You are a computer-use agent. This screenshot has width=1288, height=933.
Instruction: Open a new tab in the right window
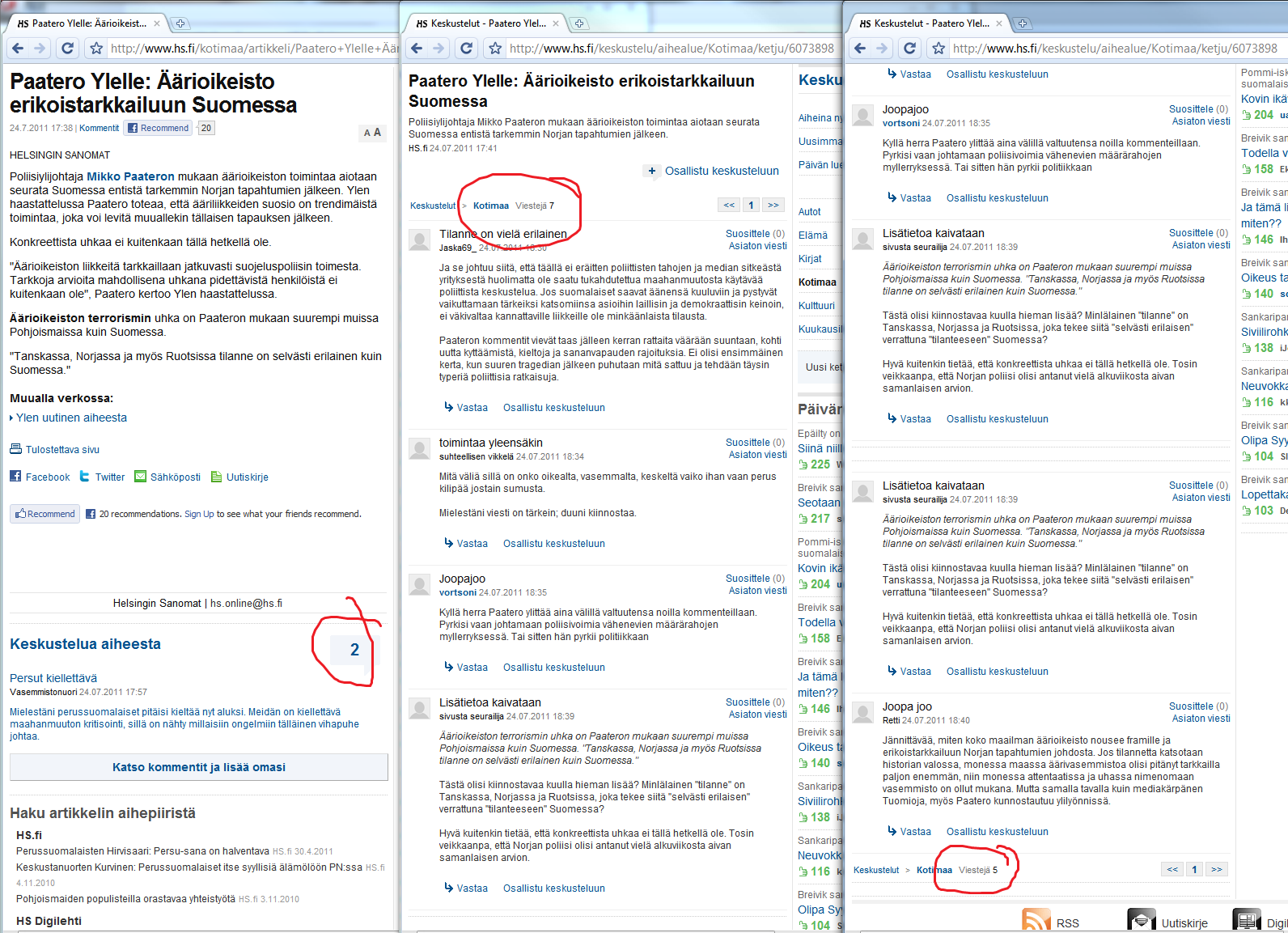tap(1023, 23)
